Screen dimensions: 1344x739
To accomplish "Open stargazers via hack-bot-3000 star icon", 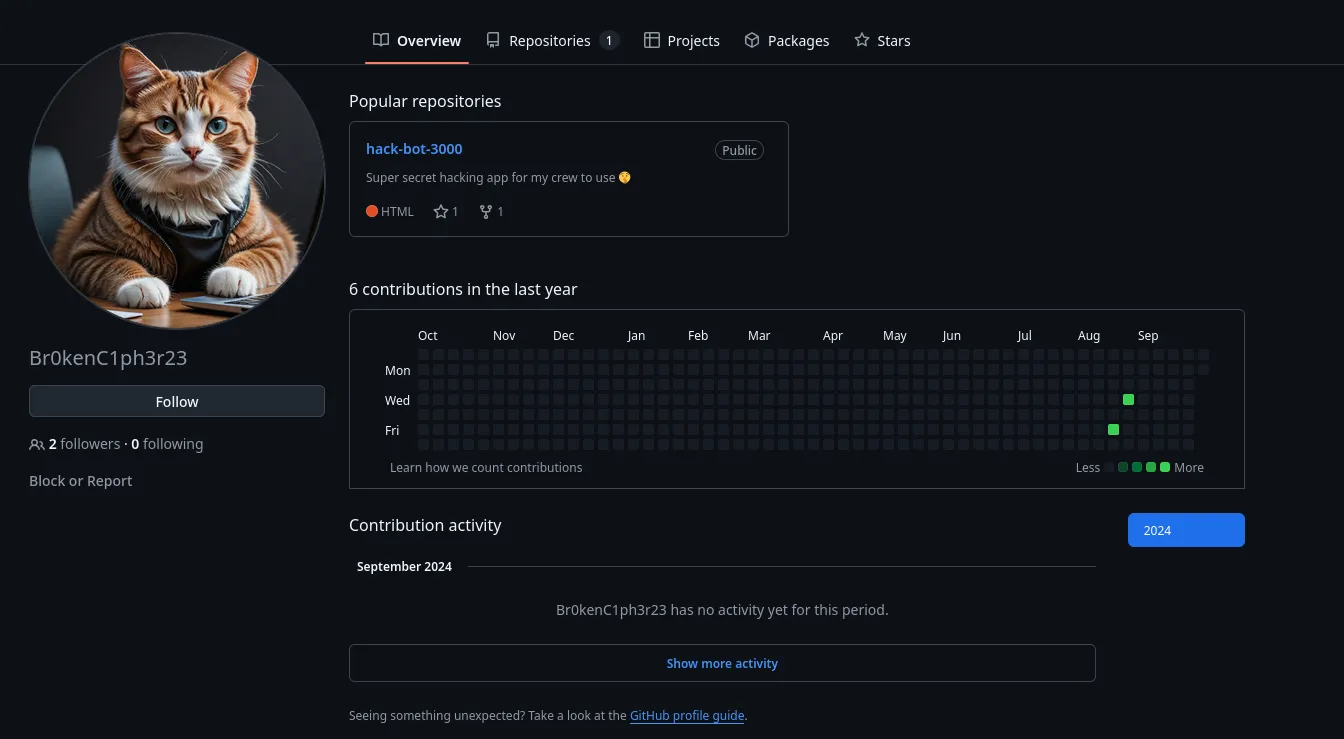I will 441,212.
